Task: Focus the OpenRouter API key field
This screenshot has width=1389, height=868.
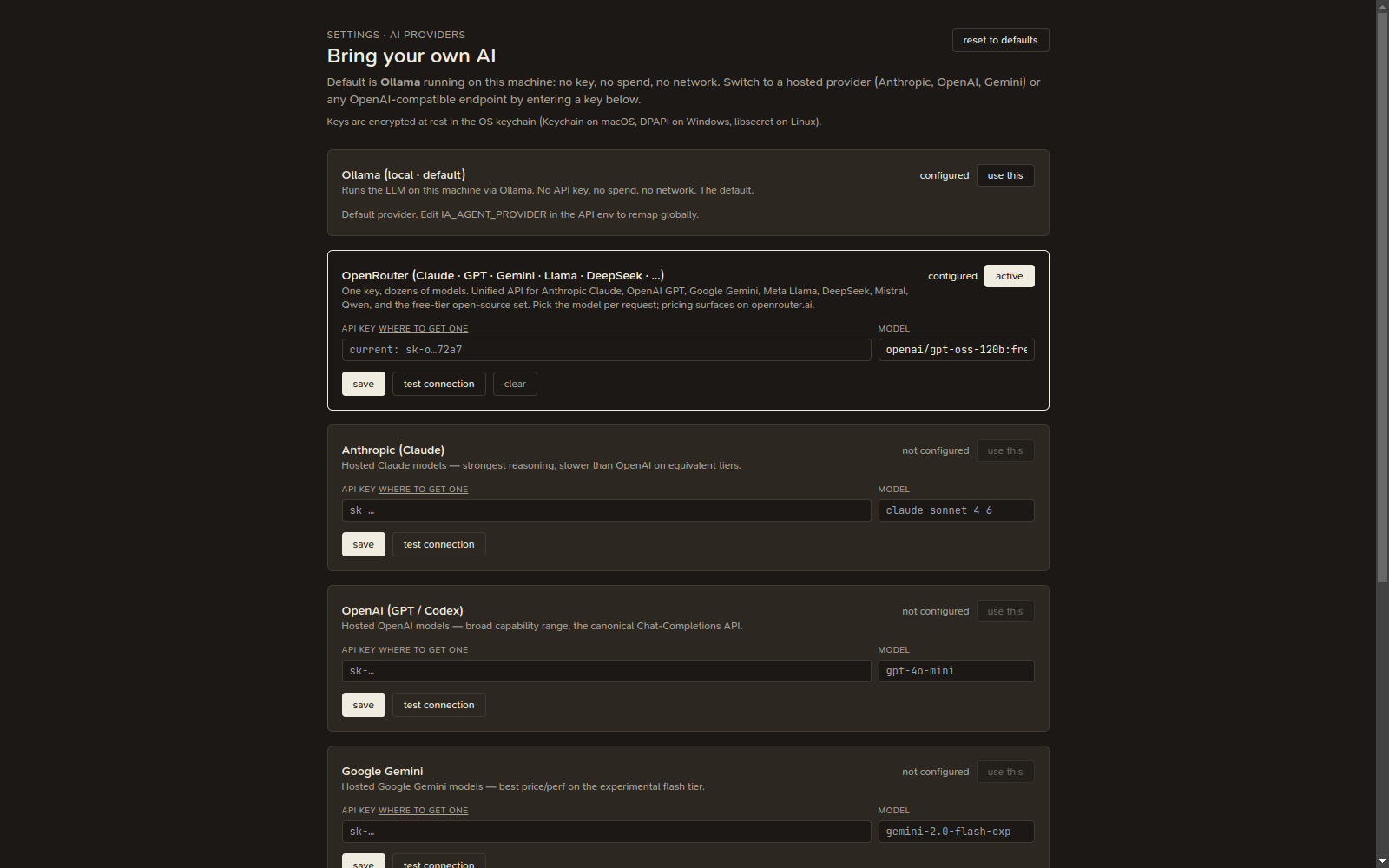Action: (606, 350)
